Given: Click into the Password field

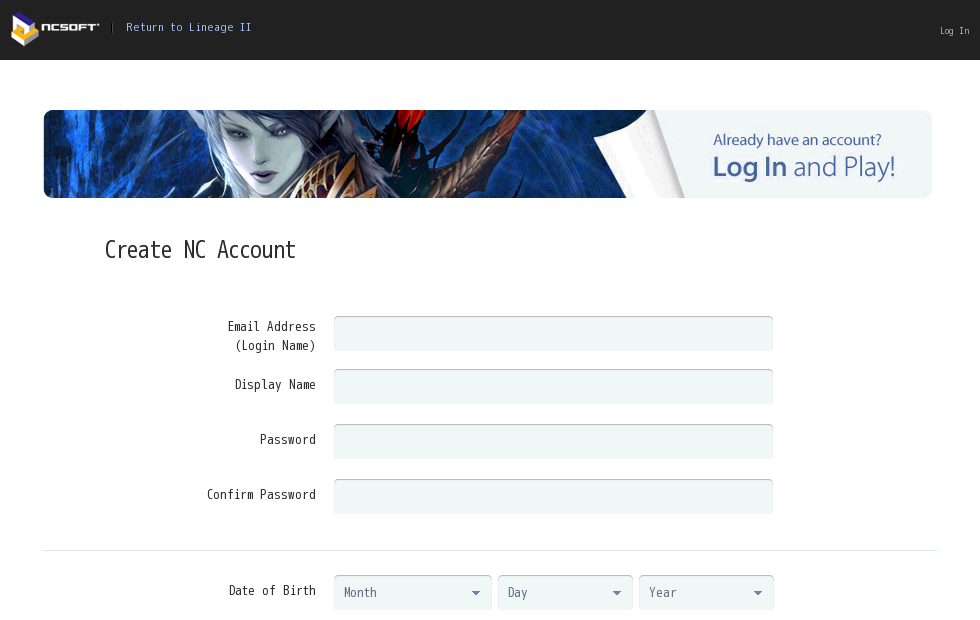Looking at the screenshot, I should pos(553,441).
